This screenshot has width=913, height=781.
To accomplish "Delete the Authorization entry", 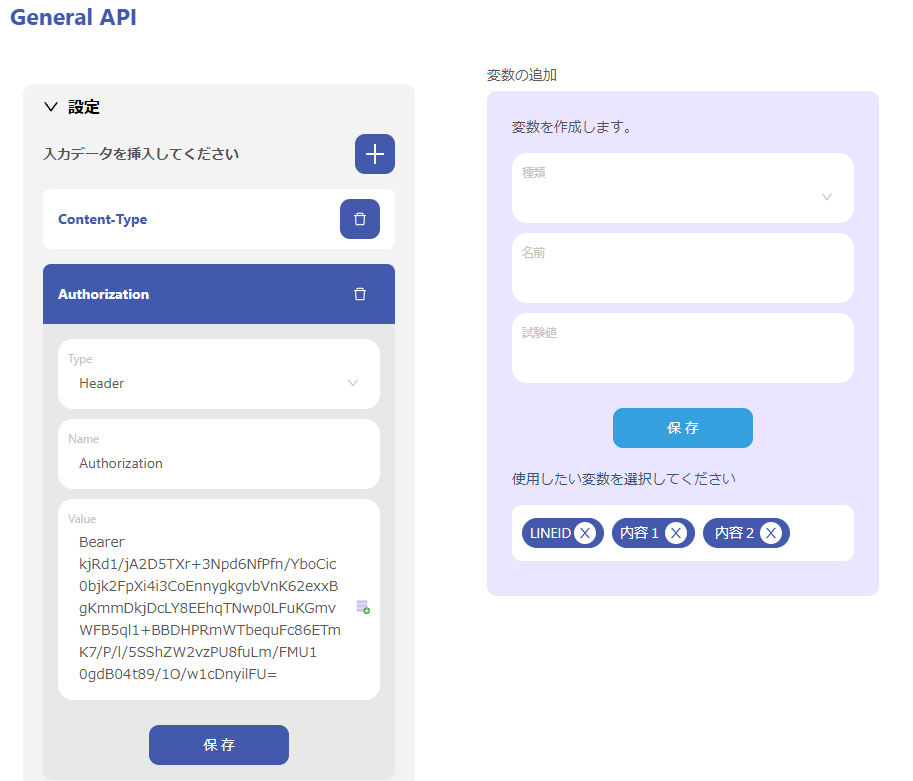I will pyautogui.click(x=360, y=294).
